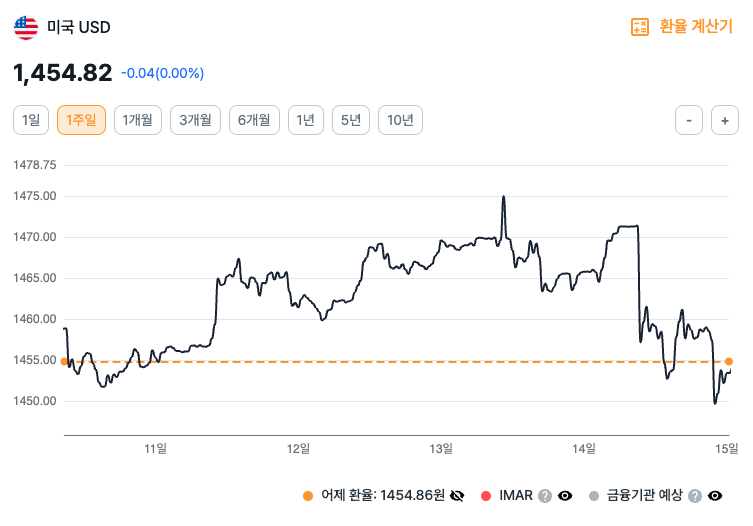Viewport: 753px width, 526px height.
Task: Click the help icon beside 금융기관 예상
Action: pos(695,495)
